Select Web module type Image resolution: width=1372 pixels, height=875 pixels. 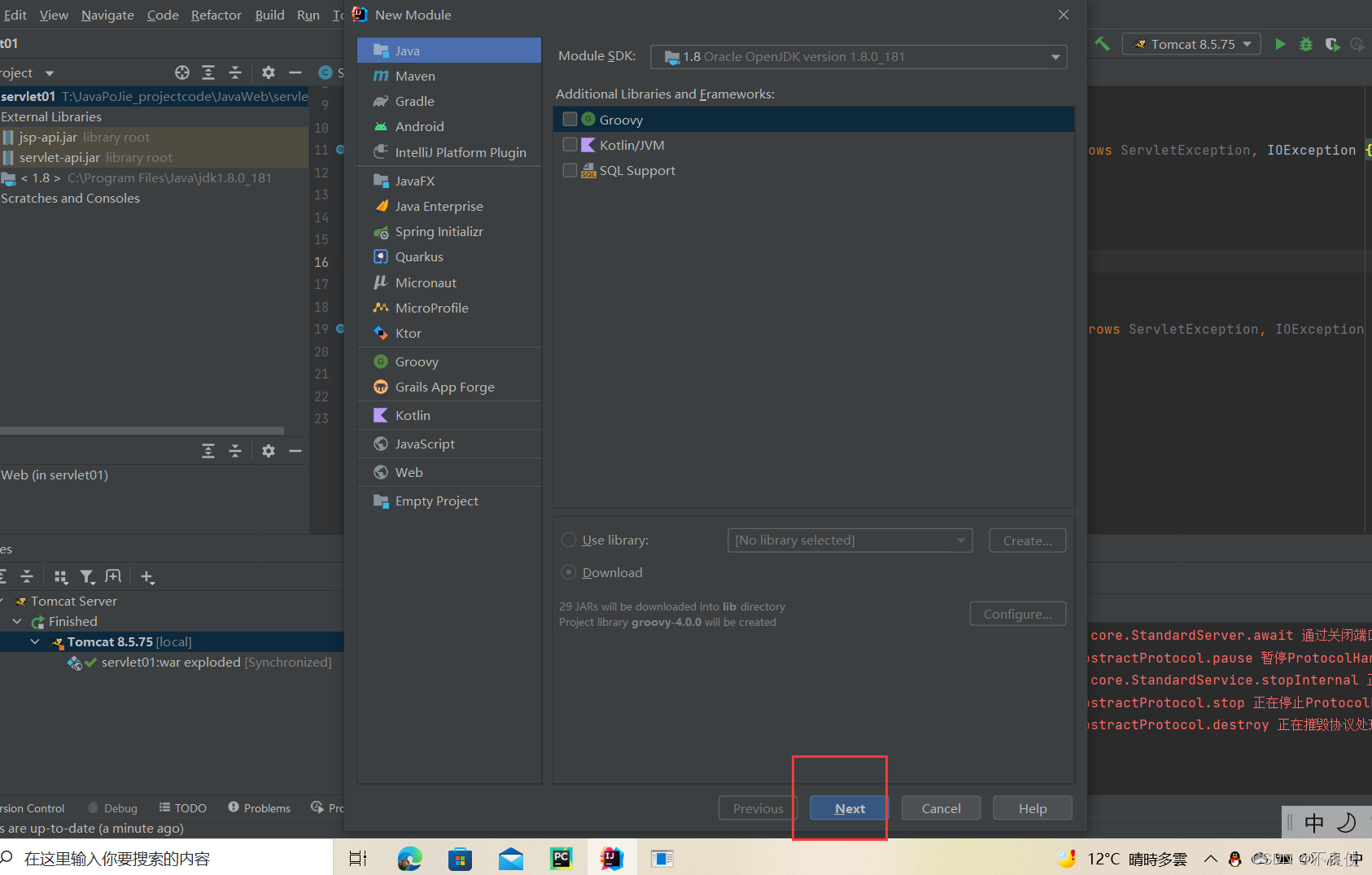coord(449,472)
